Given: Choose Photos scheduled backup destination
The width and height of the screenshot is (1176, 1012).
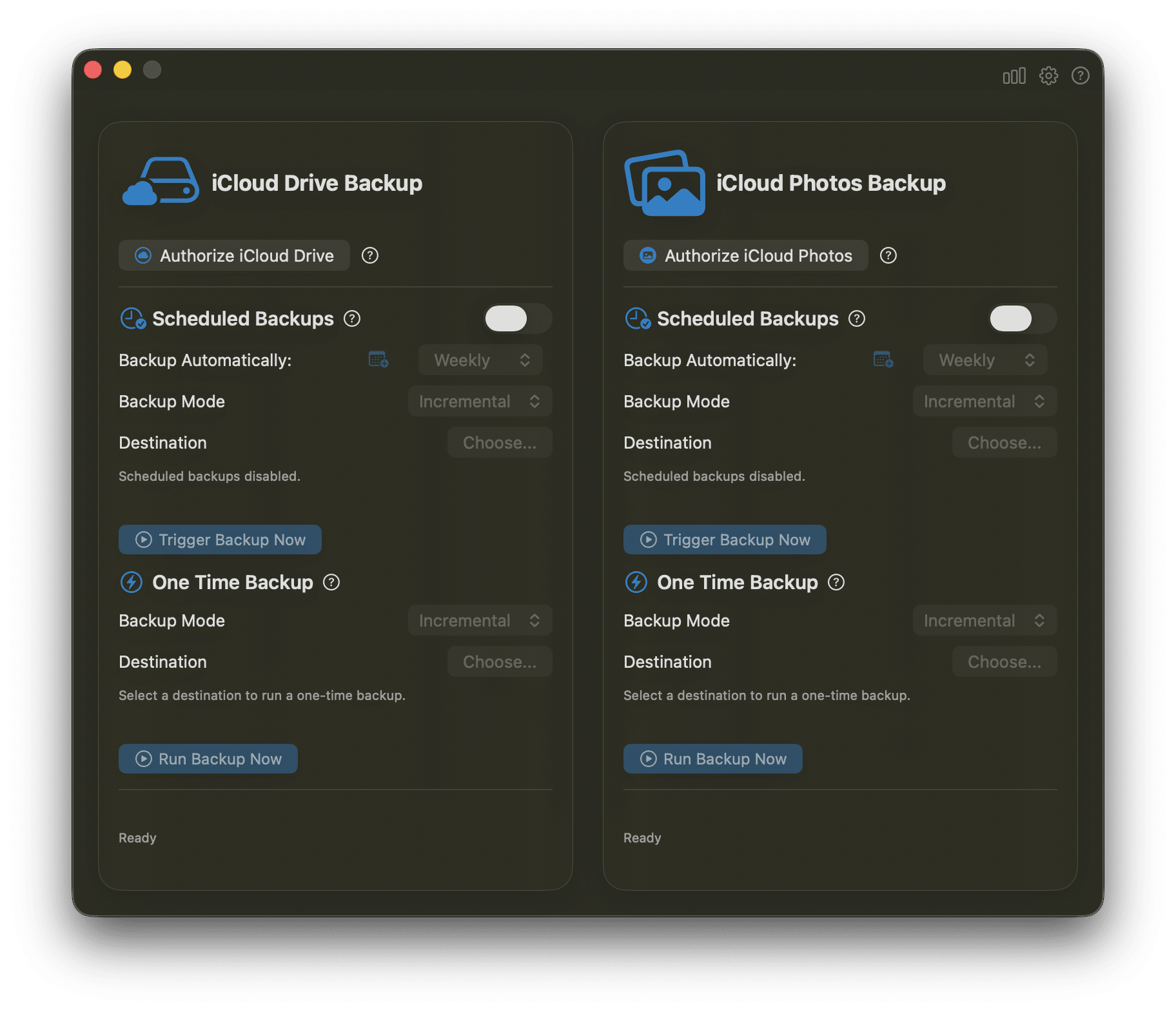Looking at the screenshot, I should (x=1004, y=442).
